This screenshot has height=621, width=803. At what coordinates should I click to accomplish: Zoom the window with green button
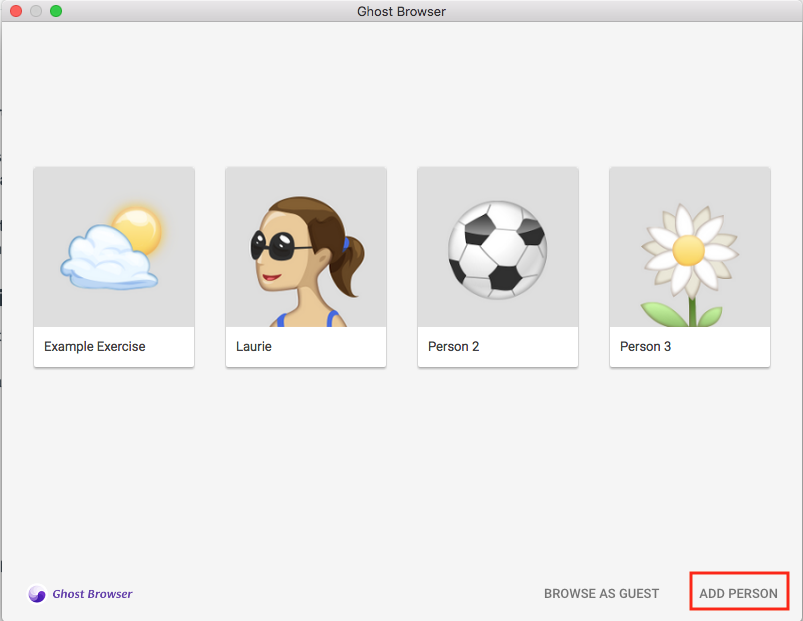[x=56, y=11]
